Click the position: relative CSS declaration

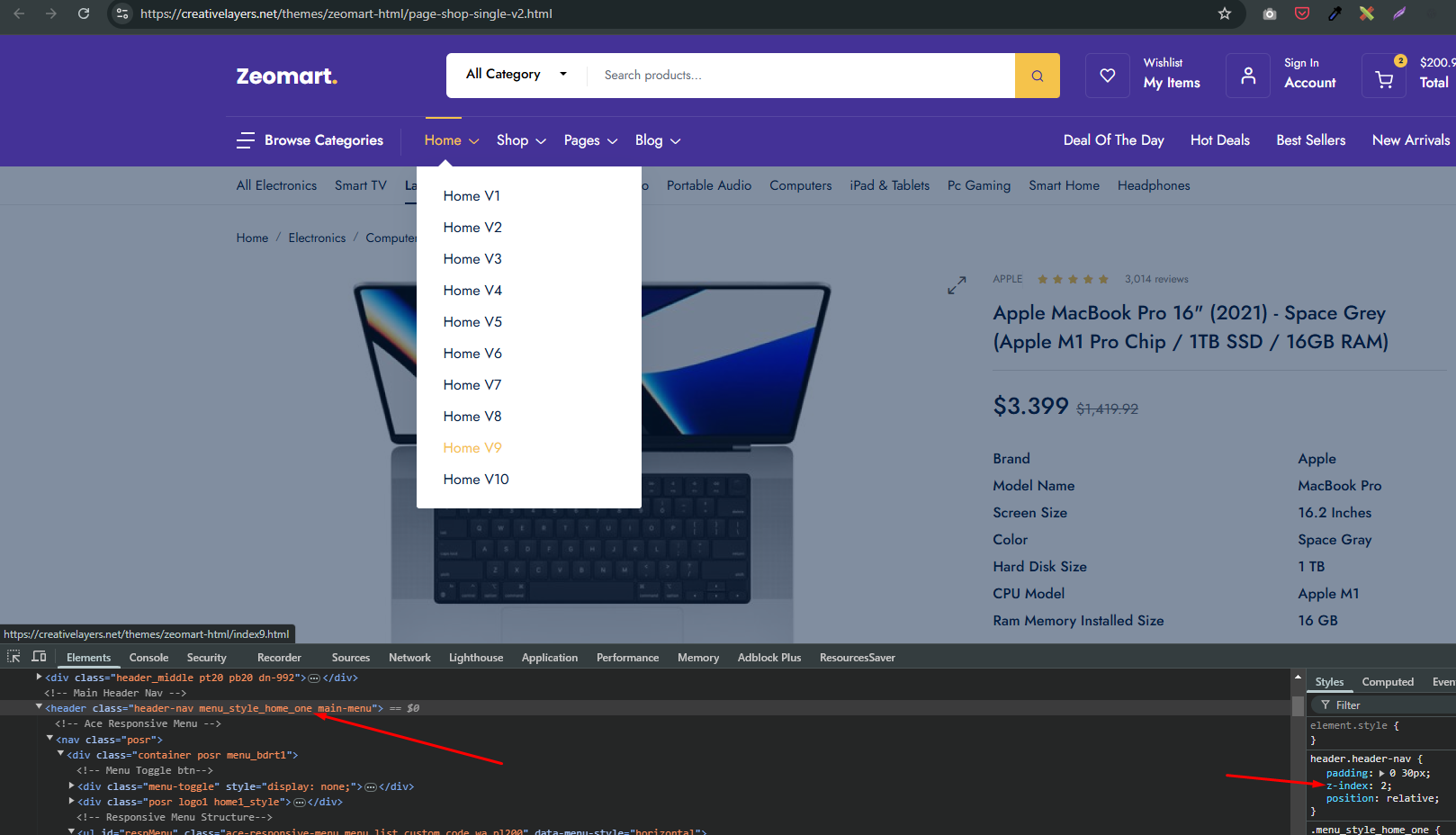pos(1382,798)
